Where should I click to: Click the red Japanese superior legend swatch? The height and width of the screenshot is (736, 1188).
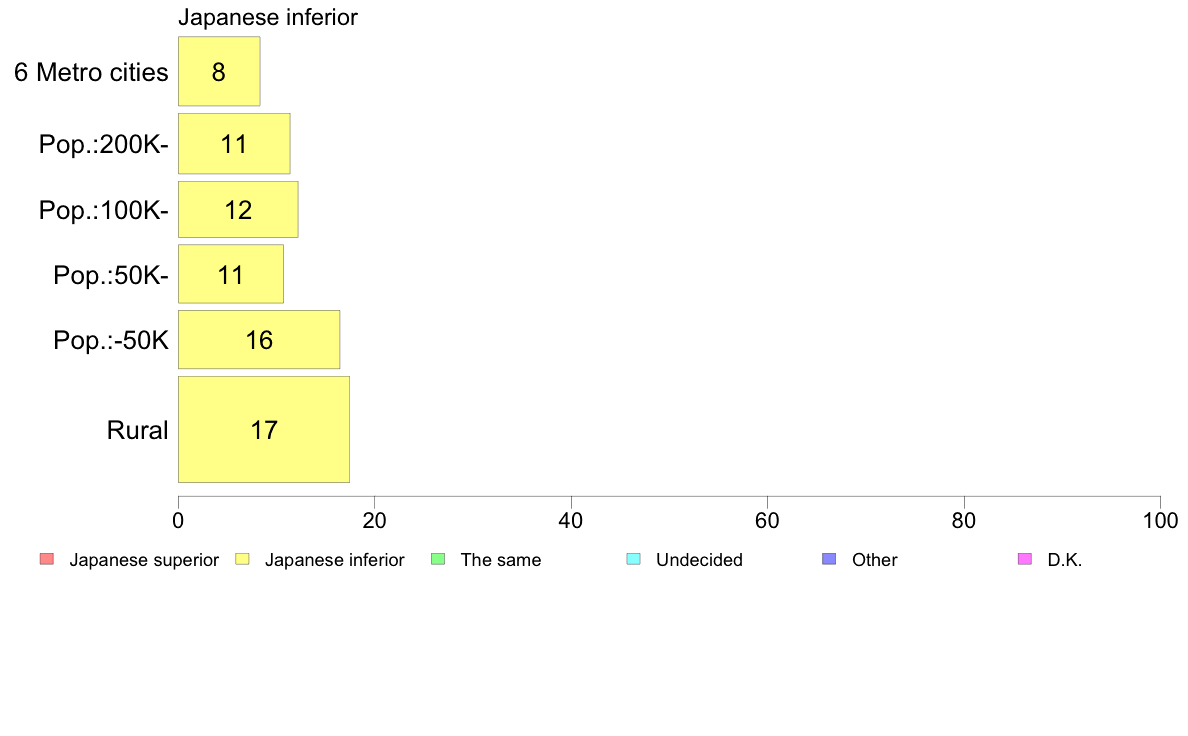47,559
